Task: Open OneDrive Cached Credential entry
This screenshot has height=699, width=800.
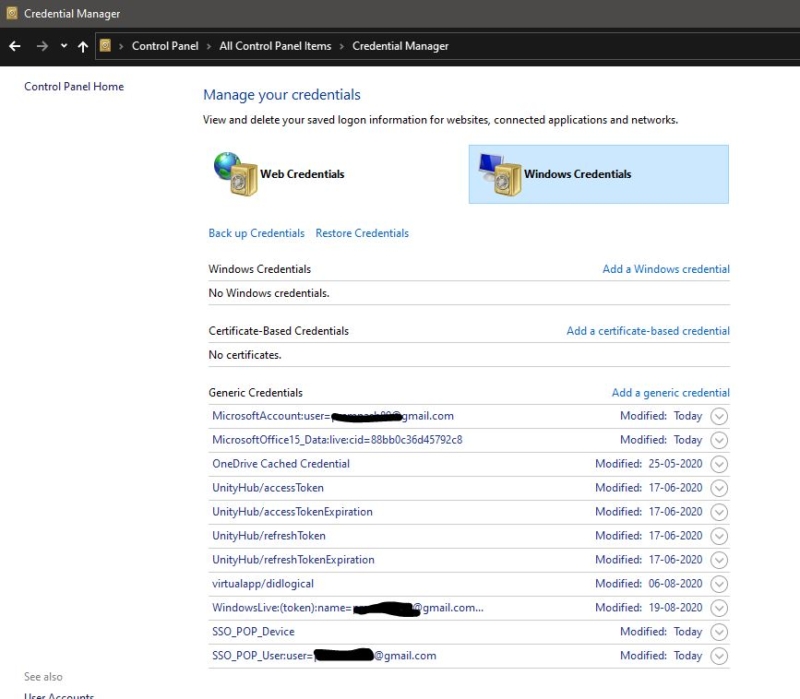Action: [281, 464]
